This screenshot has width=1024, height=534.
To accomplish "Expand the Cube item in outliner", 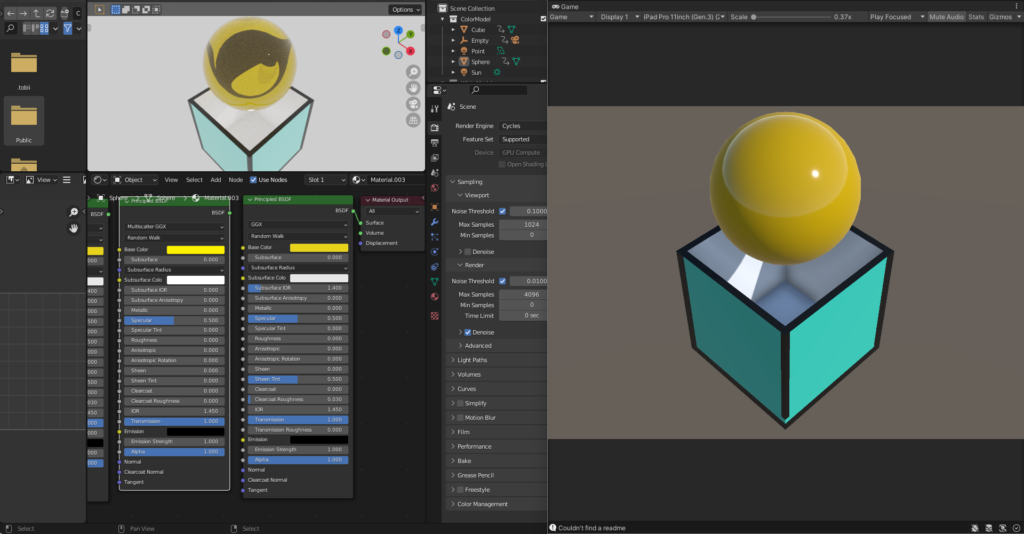I will coord(453,29).
